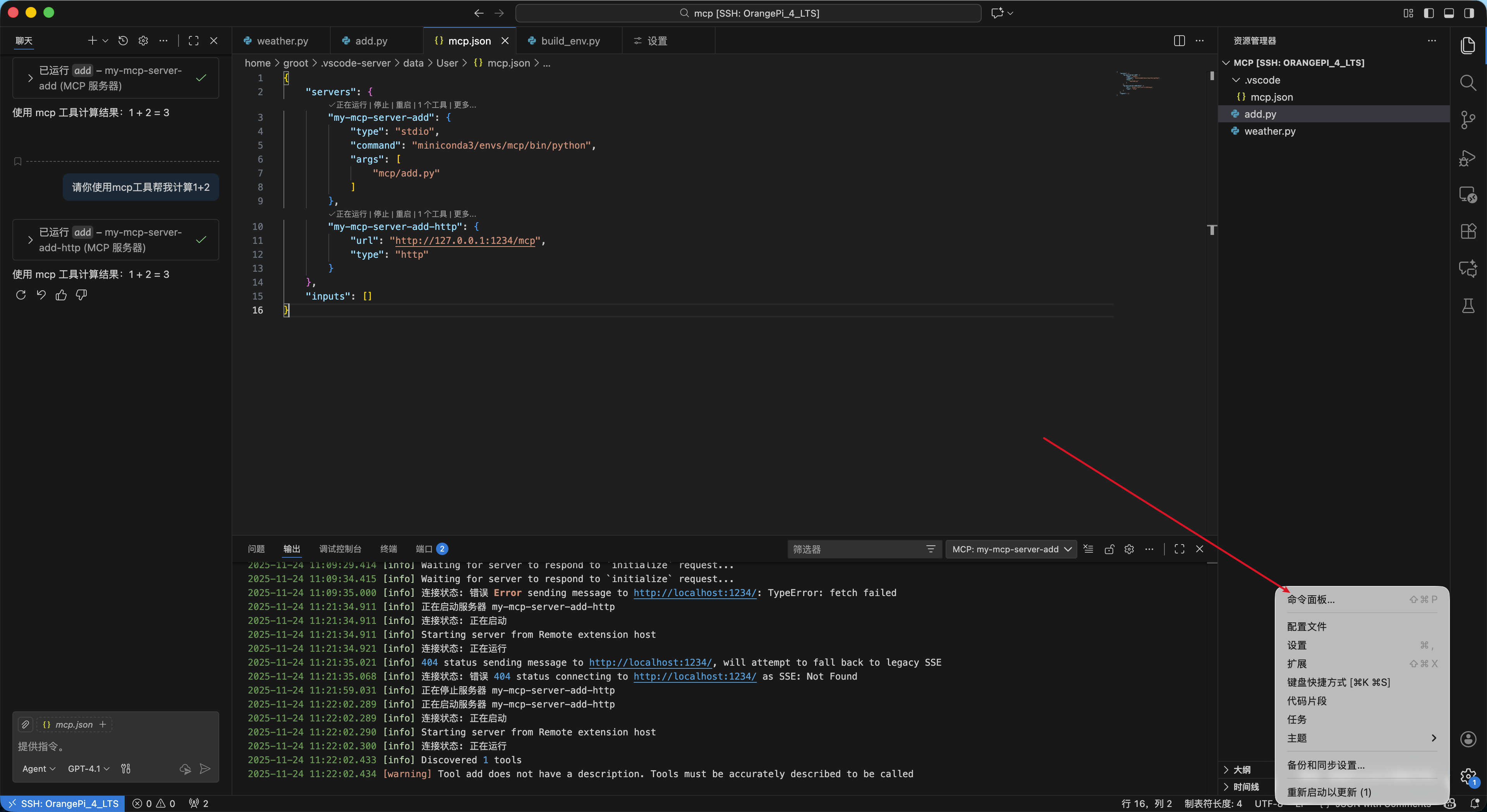The width and height of the screenshot is (1487, 812).
Task: Open the Run and Debug icon
Action: click(x=1468, y=158)
